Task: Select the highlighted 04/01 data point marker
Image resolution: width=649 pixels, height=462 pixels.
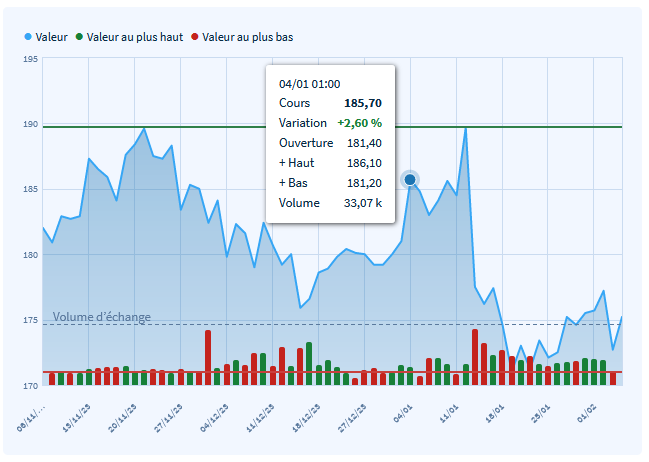Action: 410,180
